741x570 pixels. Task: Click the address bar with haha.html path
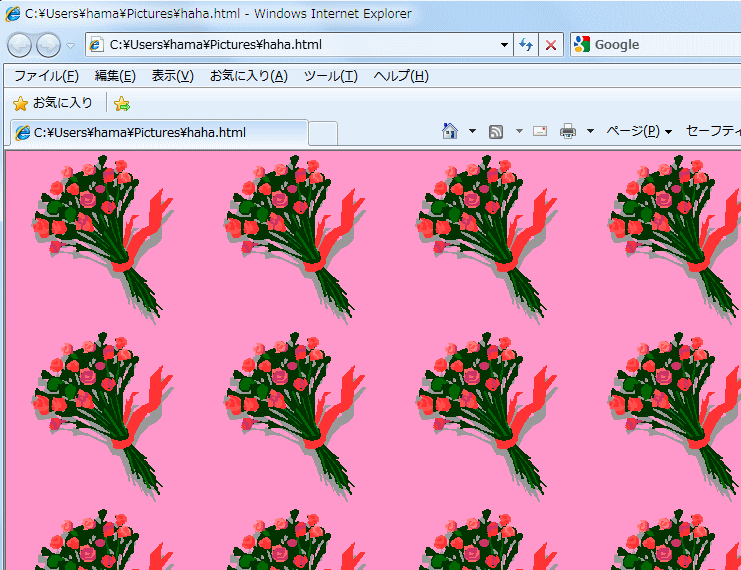click(299, 45)
